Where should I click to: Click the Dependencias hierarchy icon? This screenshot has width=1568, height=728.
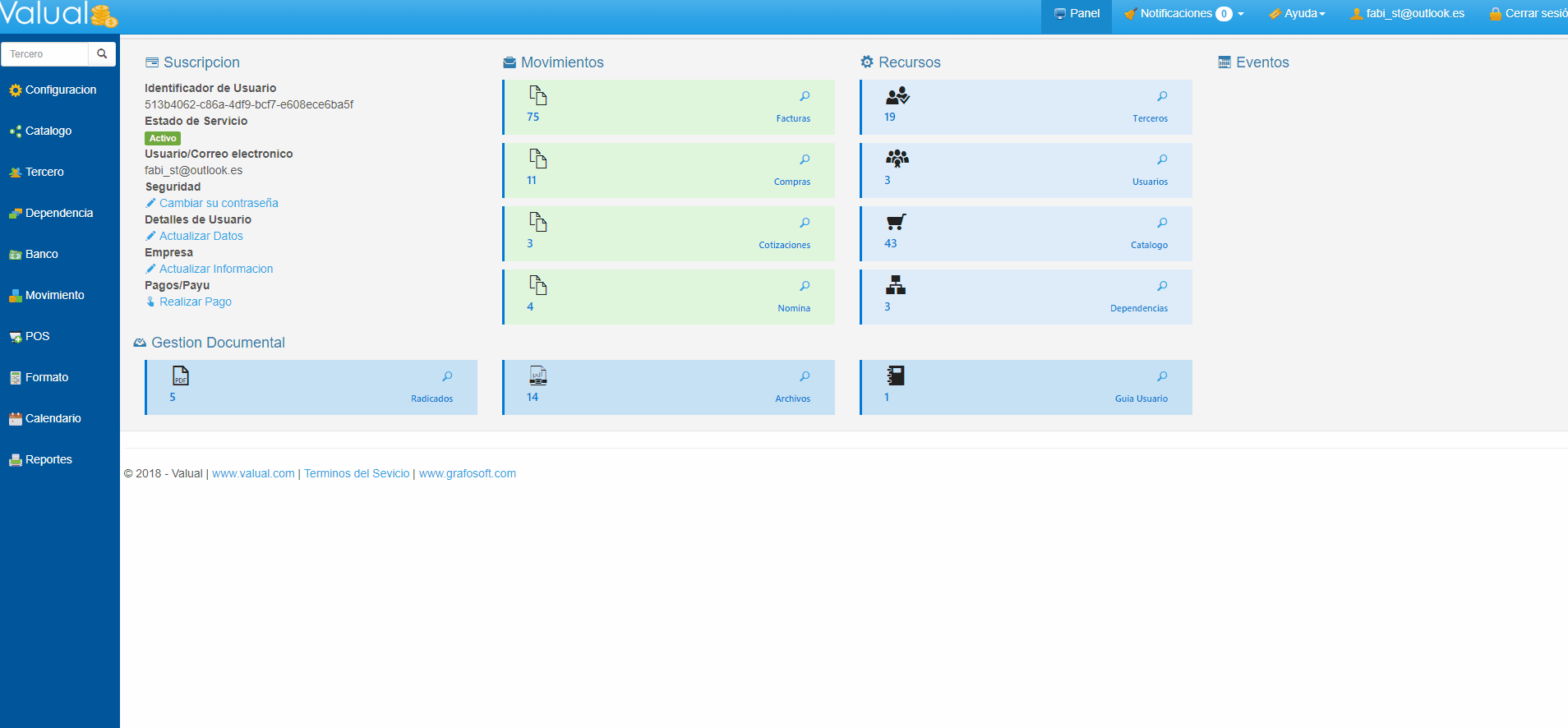[895, 285]
